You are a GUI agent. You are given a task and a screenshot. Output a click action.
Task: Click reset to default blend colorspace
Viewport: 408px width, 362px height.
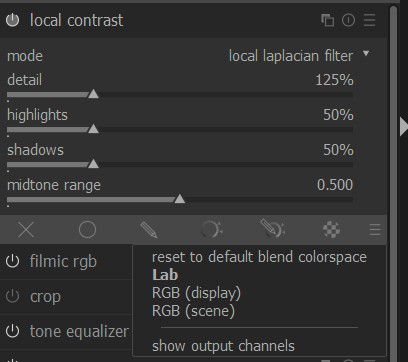(259, 257)
